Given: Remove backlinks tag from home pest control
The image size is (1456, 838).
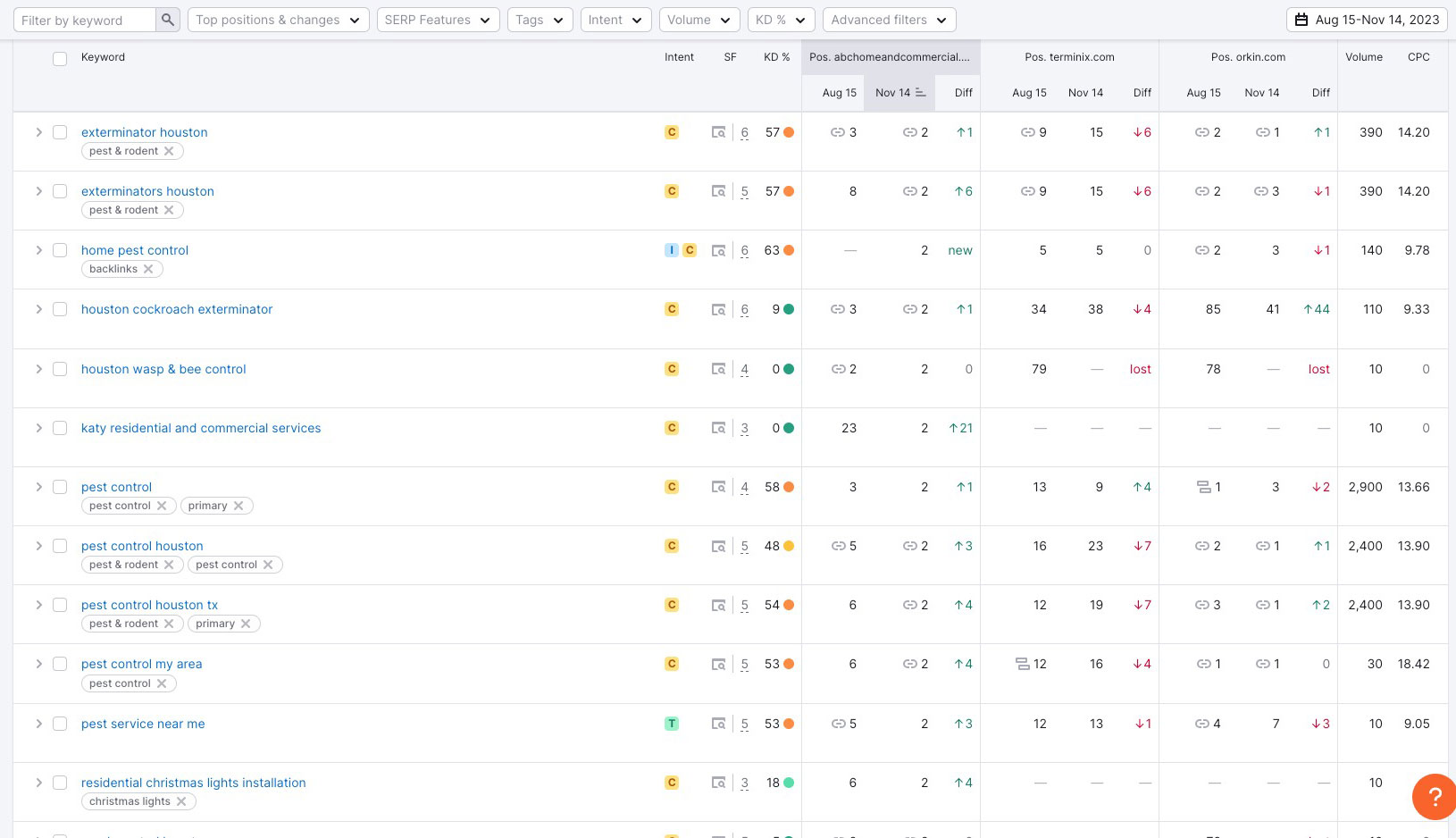Looking at the screenshot, I should pos(148,269).
